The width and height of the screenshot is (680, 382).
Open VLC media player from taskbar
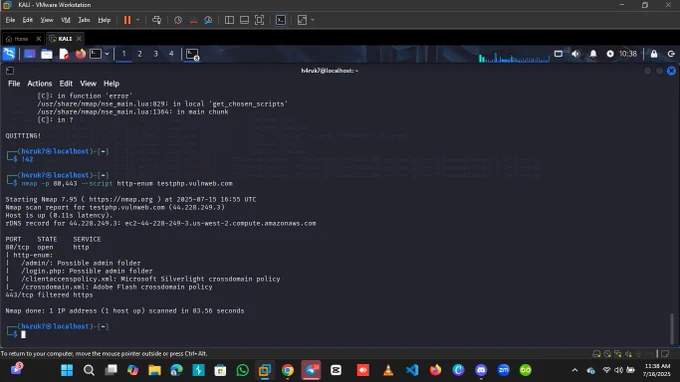(x=388, y=370)
